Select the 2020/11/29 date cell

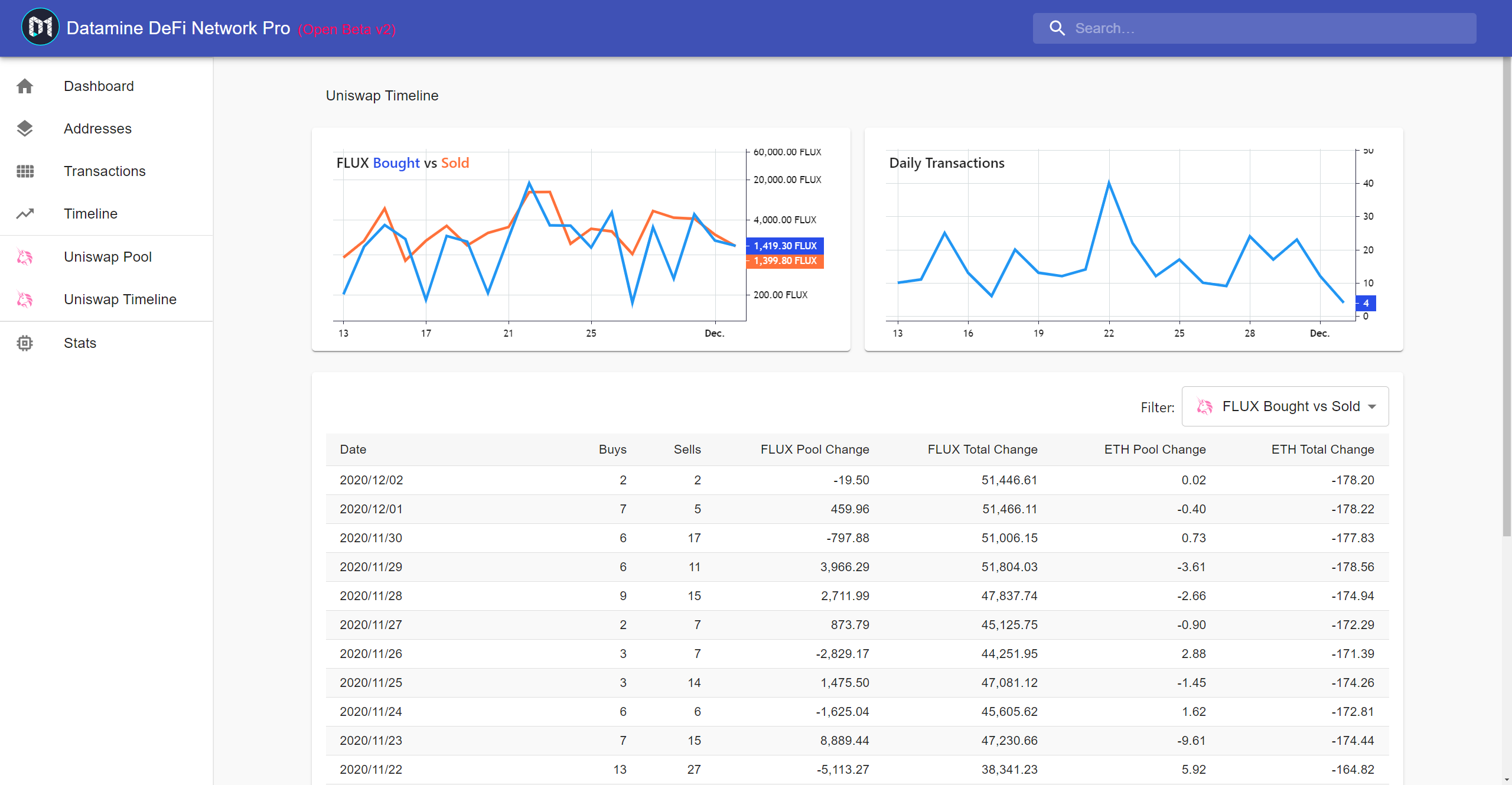[x=371, y=567]
